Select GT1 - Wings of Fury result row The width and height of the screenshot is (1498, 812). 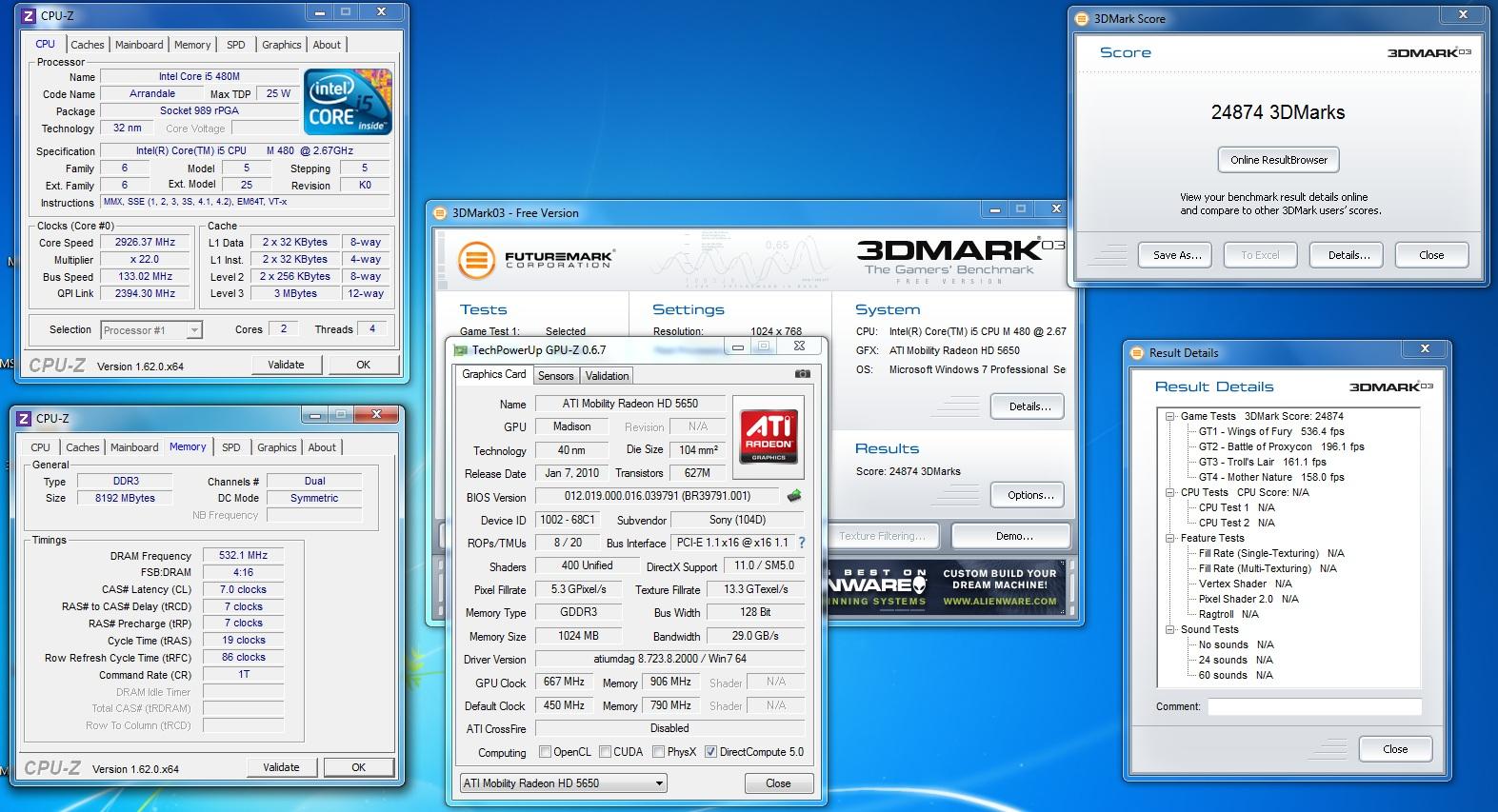tap(1271, 431)
